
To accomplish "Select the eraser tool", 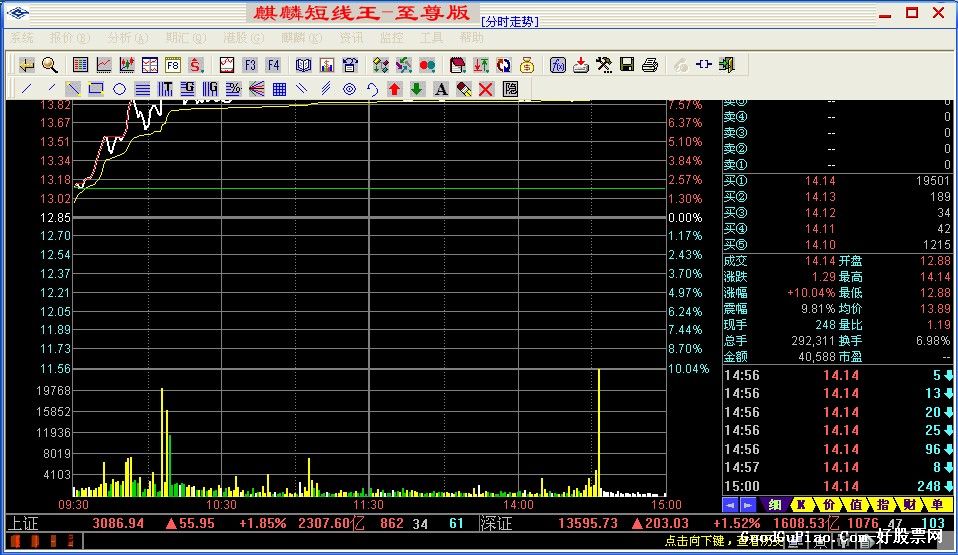I will pyautogui.click(x=464, y=89).
